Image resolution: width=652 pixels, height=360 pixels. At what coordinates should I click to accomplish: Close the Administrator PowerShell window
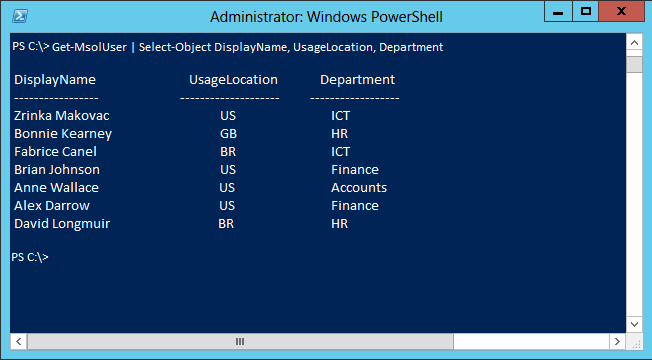[x=622, y=11]
